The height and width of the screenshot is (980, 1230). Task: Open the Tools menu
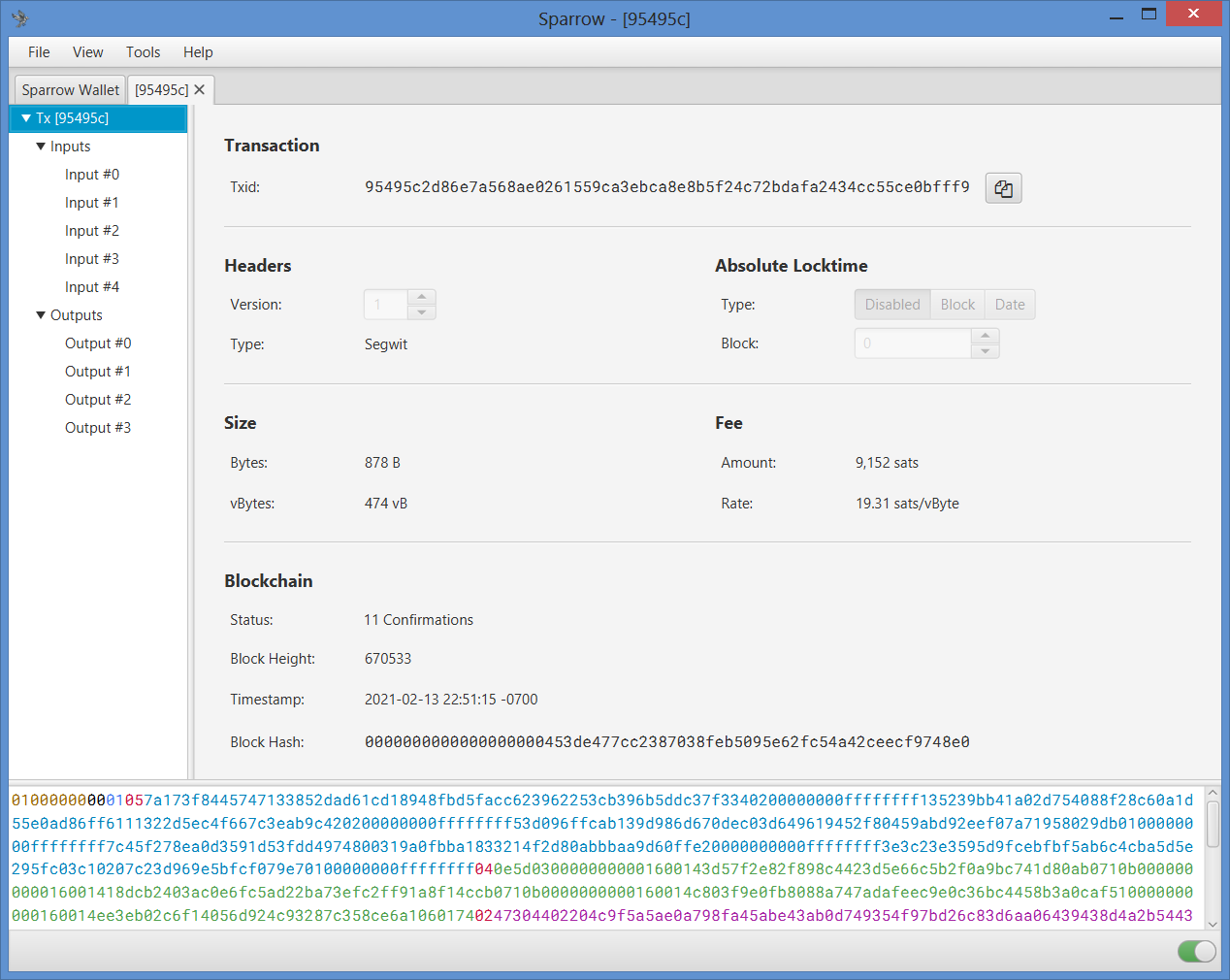point(143,52)
